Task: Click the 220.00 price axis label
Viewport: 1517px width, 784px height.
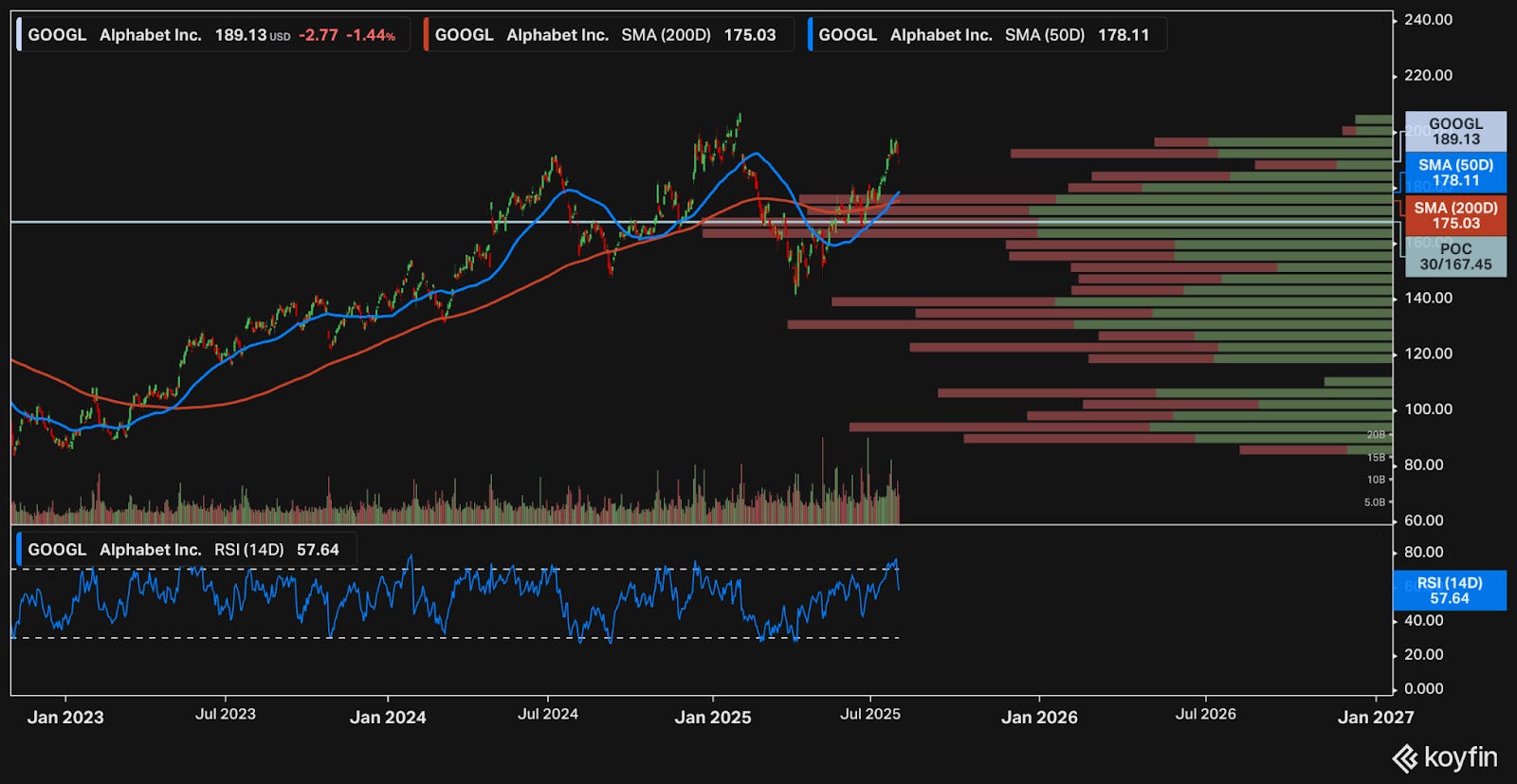Action: pyautogui.click(x=1428, y=76)
